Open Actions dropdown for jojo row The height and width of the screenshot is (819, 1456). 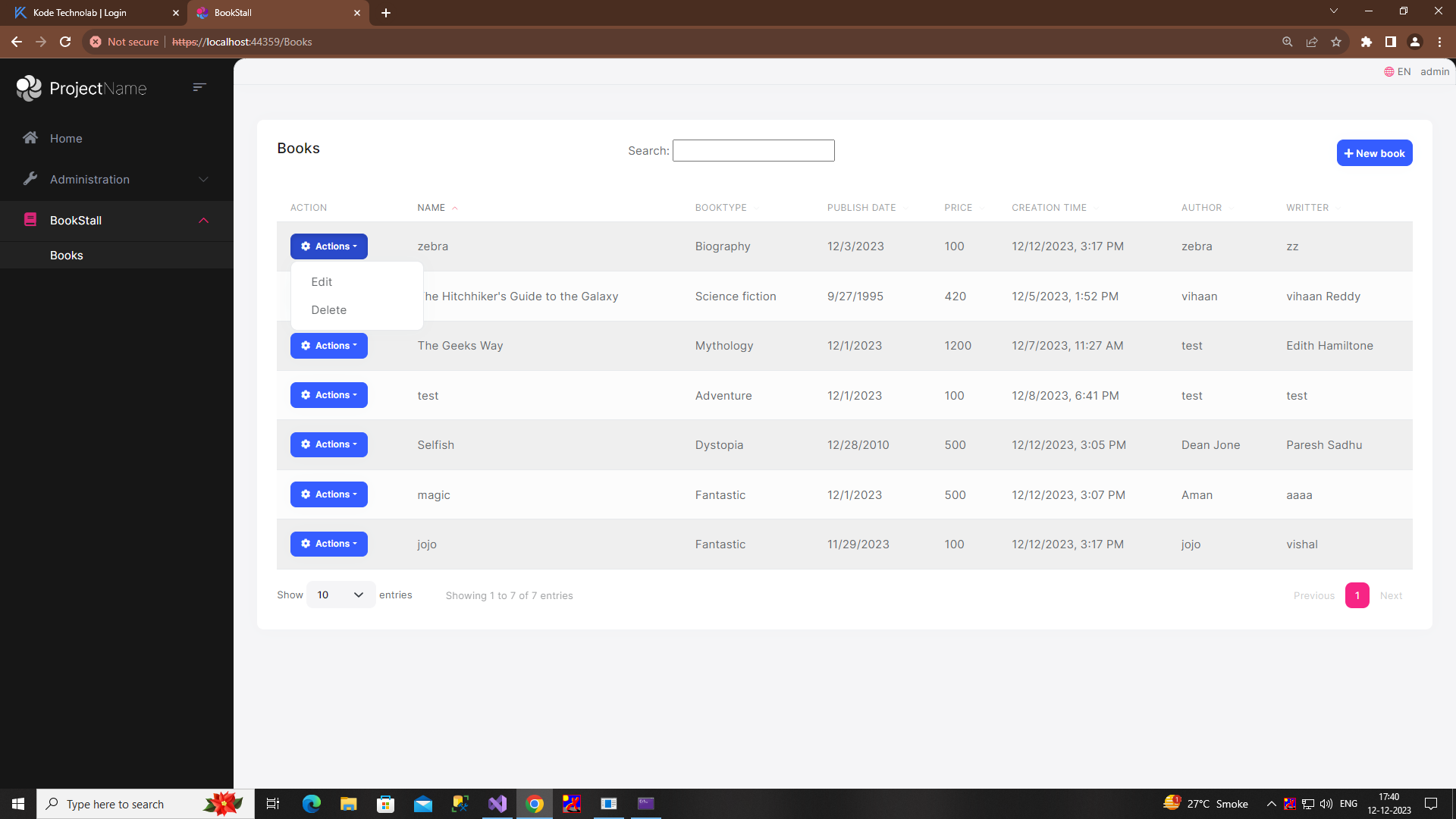click(x=329, y=544)
